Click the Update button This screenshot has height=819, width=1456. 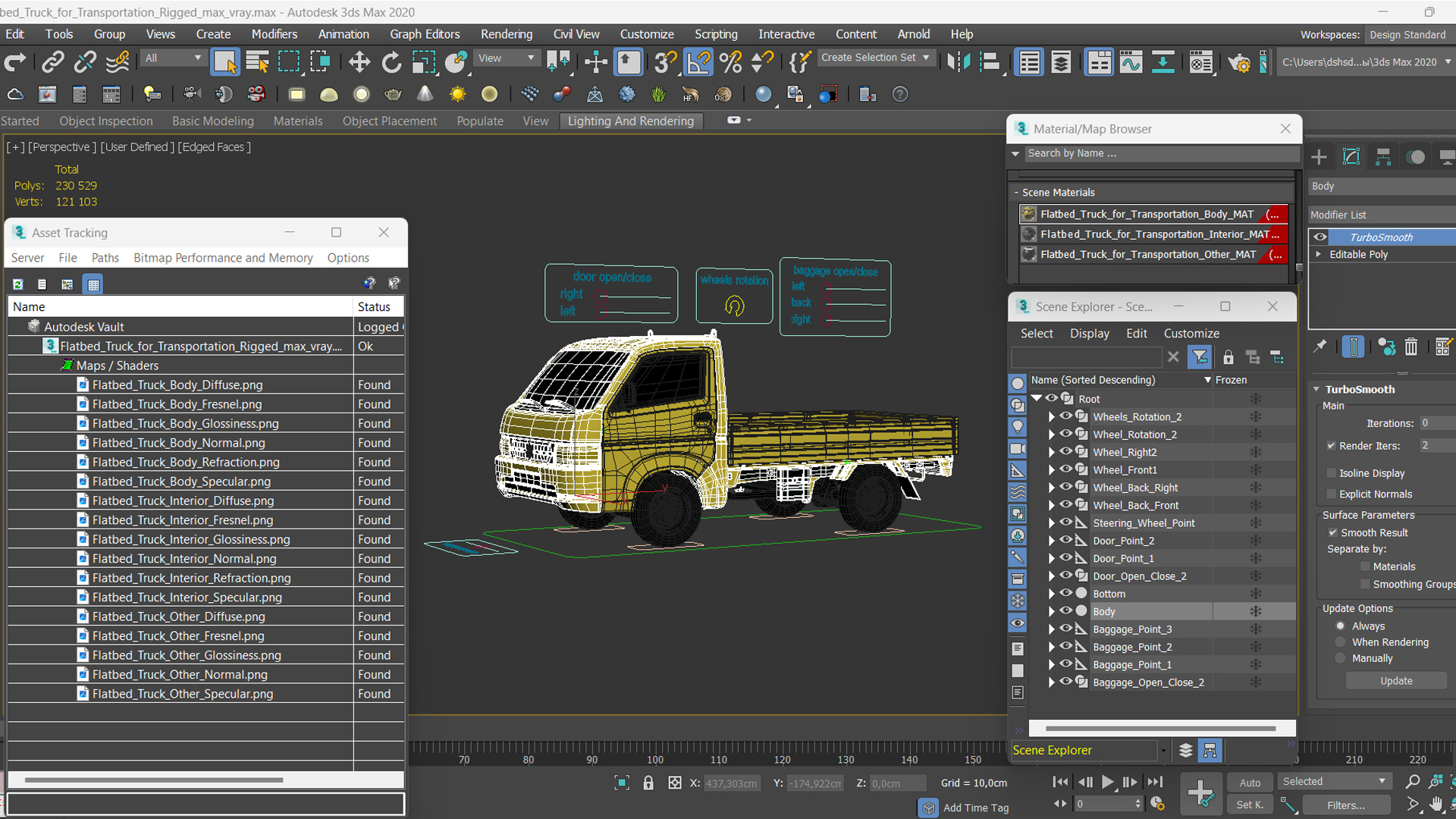(1396, 681)
